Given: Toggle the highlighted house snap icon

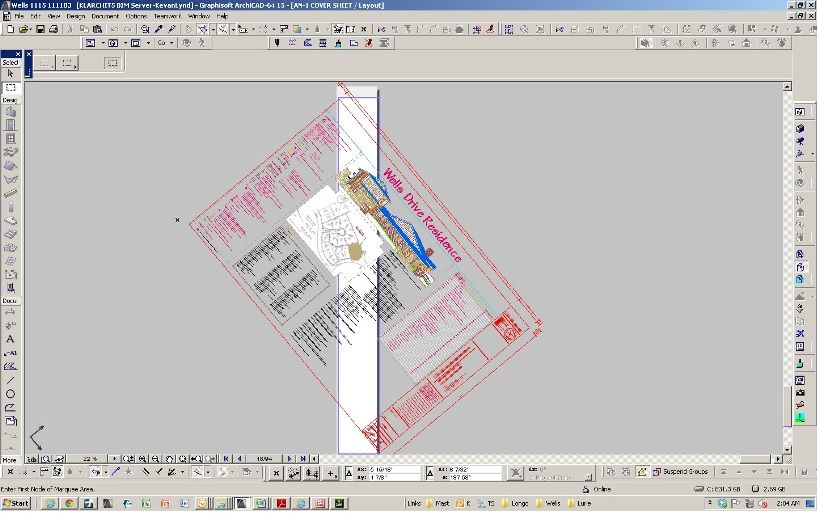Looking at the screenshot, I should [642, 472].
